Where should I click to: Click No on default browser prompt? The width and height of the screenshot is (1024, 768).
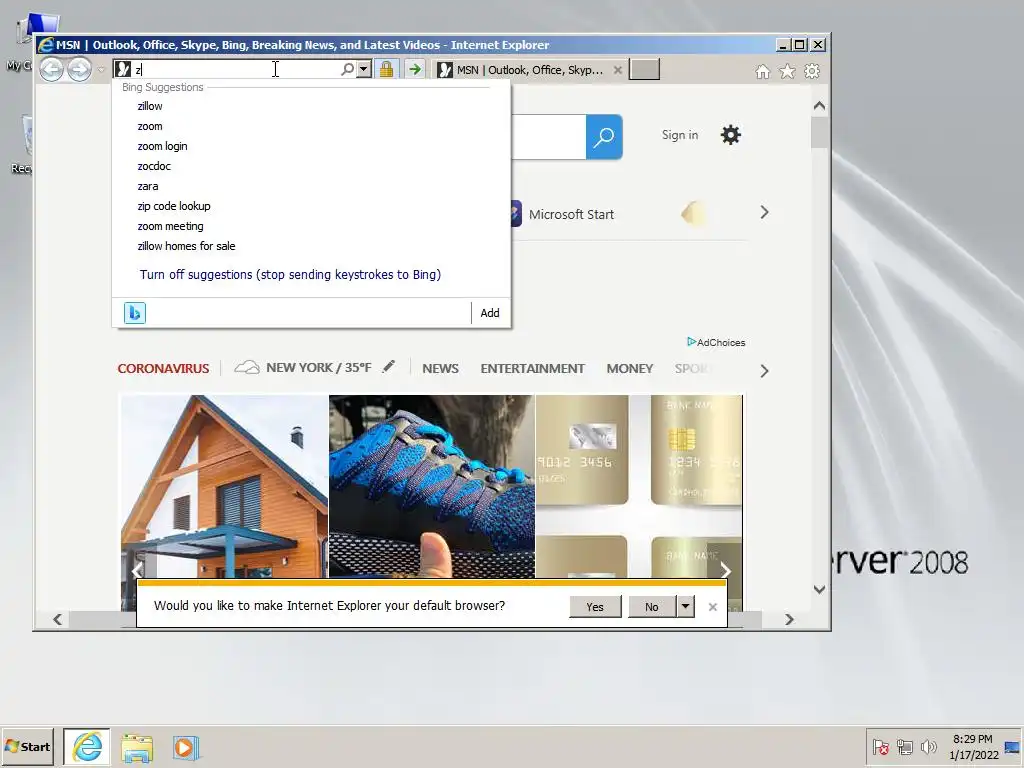(x=652, y=607)
